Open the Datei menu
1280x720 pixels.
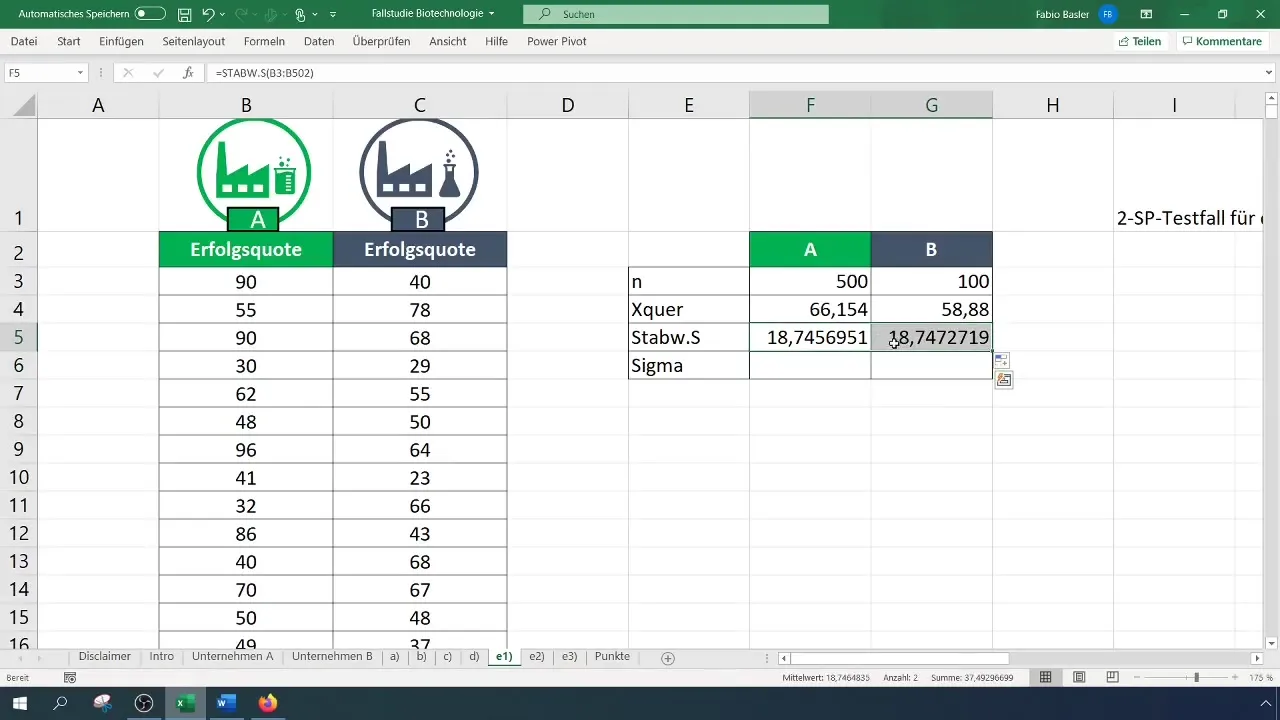24,41
